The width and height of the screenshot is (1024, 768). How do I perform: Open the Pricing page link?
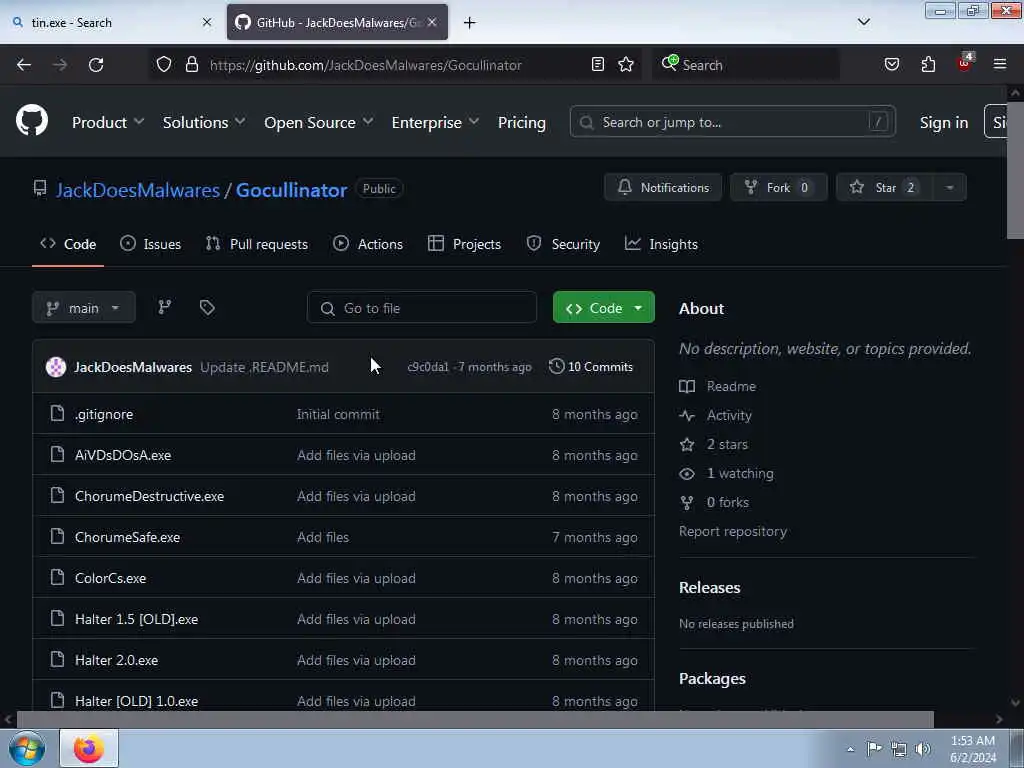[x=521, y=122]
